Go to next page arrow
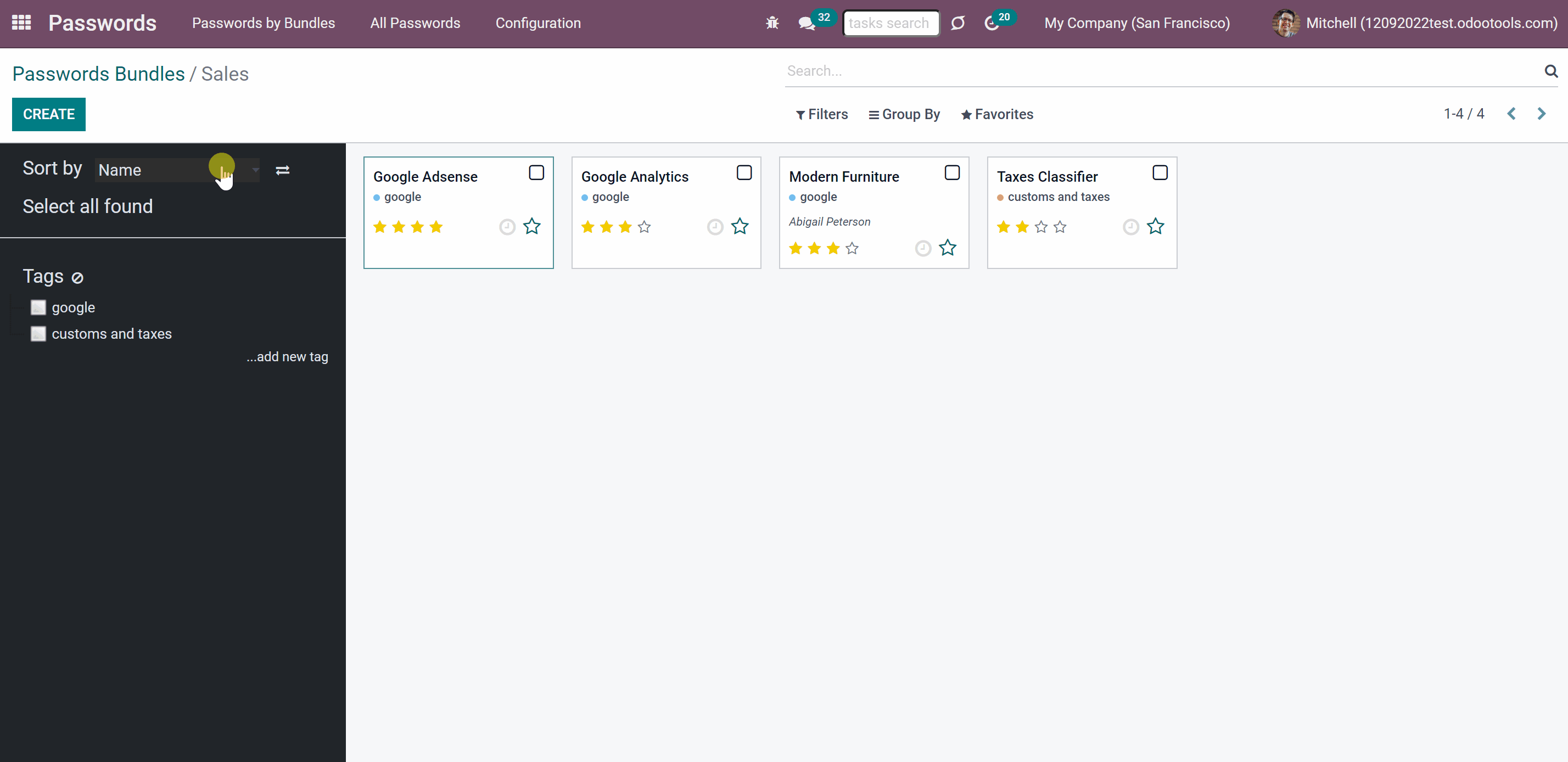 click(x=1541, y=114)
